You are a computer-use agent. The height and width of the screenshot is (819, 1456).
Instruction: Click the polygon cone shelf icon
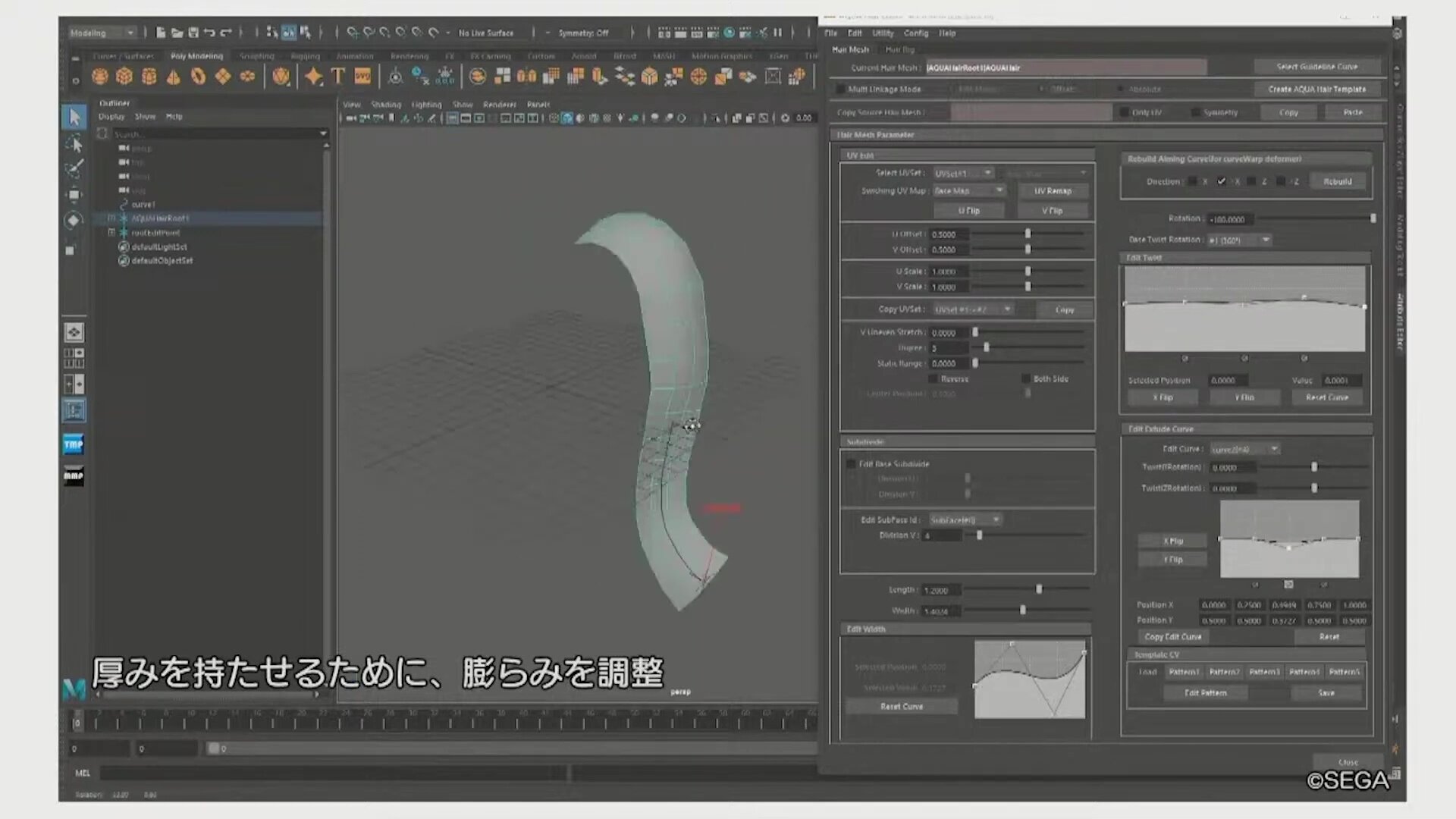coord(174,76)
